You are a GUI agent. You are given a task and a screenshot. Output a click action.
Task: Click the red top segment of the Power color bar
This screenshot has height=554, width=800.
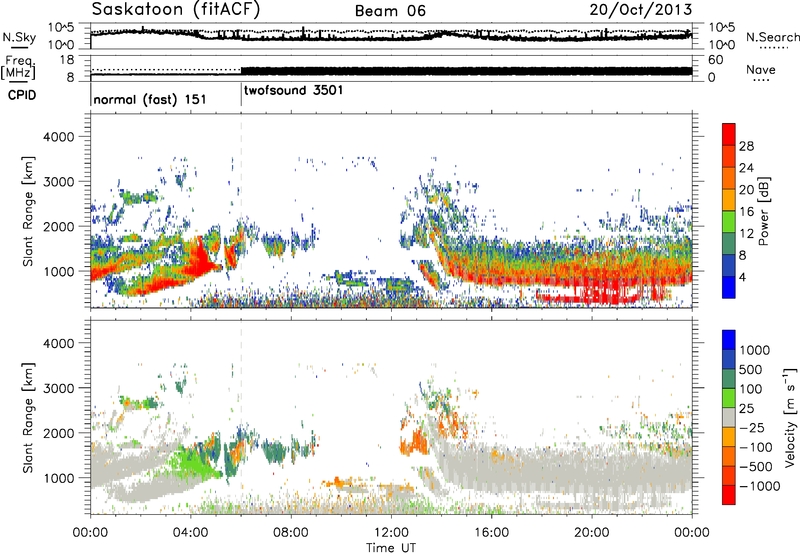[729, 135]
